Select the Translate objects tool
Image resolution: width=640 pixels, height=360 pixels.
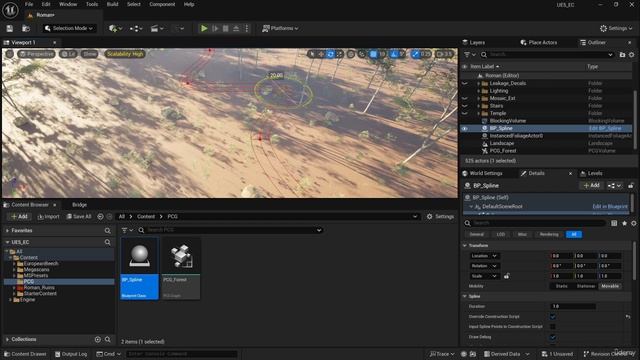click(x=321, y=54)
